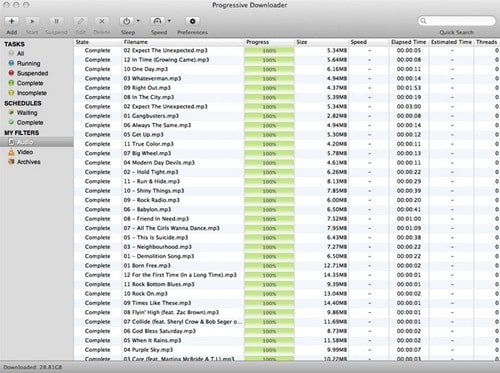Image resolution: width=500 pixels, height=373 pixels.
Task: Select row 10 One Day.mp3
Action: [287, 69]
